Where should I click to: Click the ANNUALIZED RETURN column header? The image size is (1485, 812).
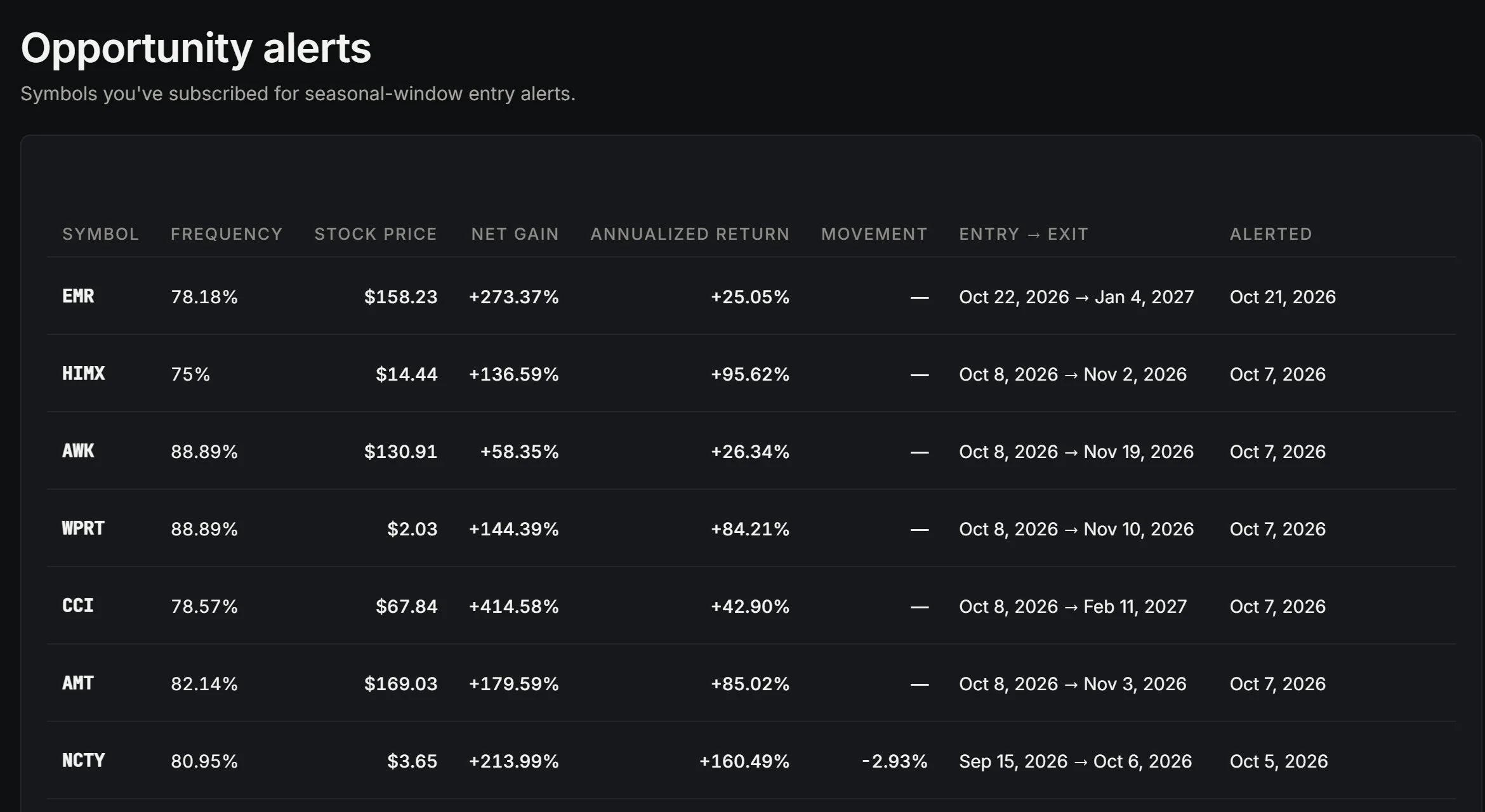click(690, 234)
